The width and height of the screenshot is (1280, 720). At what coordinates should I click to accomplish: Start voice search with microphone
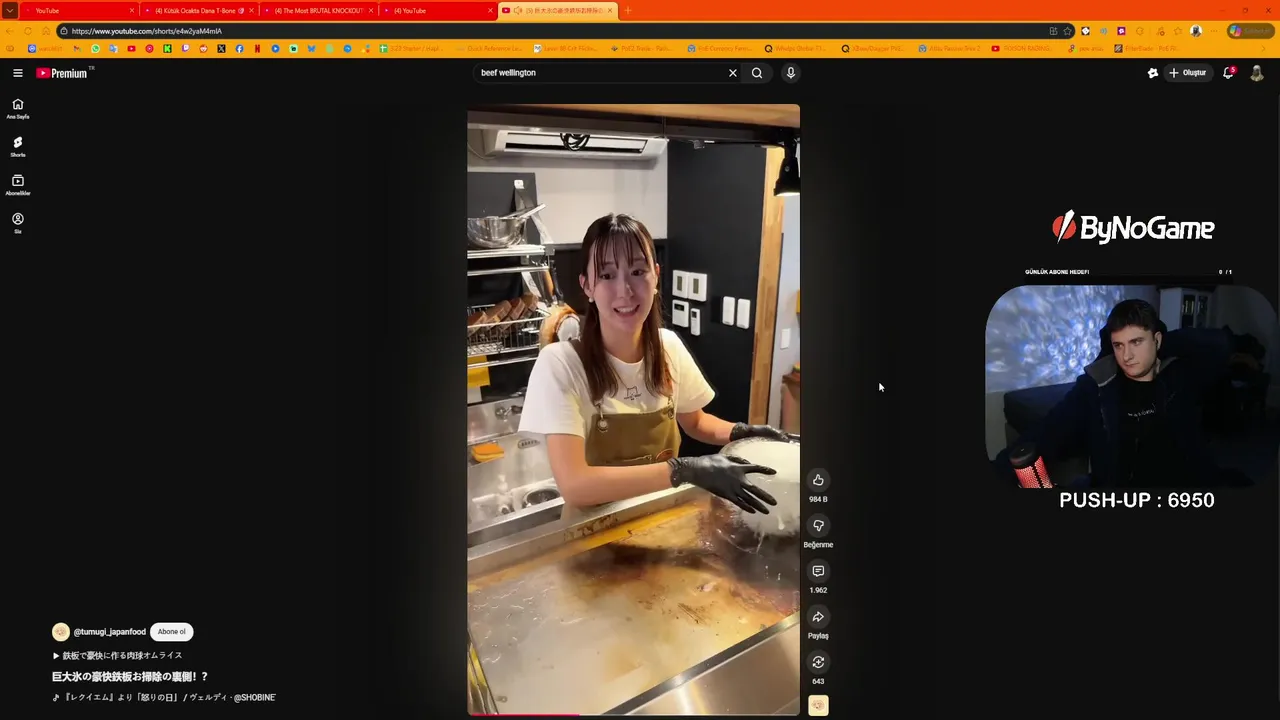[x=790, y=73]
